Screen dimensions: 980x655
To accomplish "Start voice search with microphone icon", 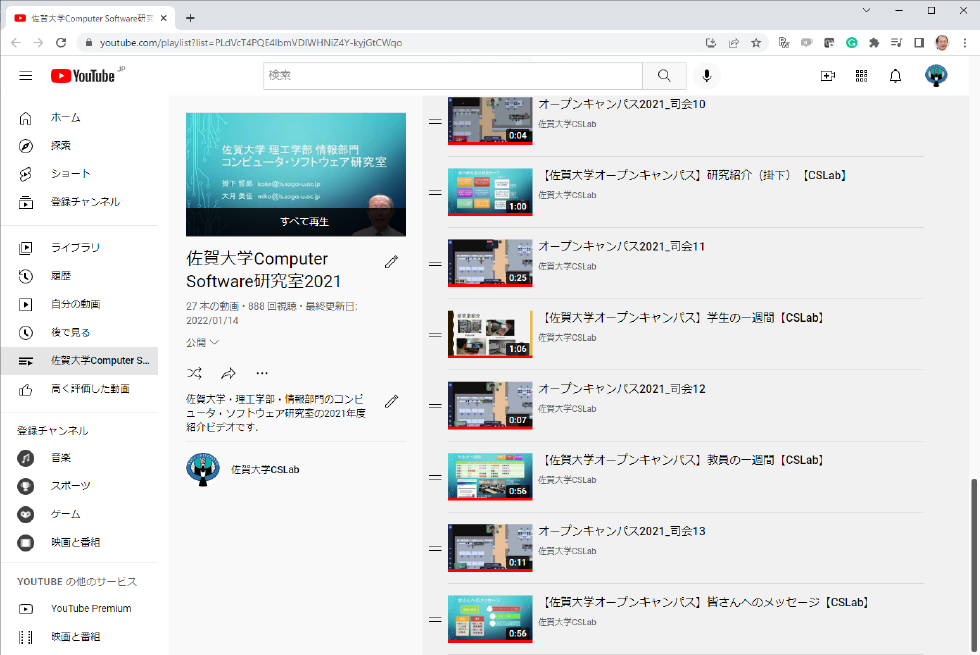I will (x=706, y=76).
